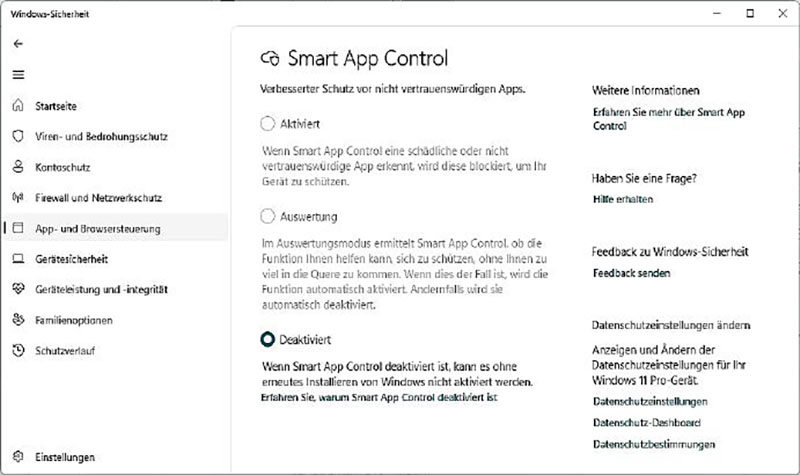This screenshot has width=800, height=475.
Task: Click the Kontoschutz person icon
Action: point(18,167)
